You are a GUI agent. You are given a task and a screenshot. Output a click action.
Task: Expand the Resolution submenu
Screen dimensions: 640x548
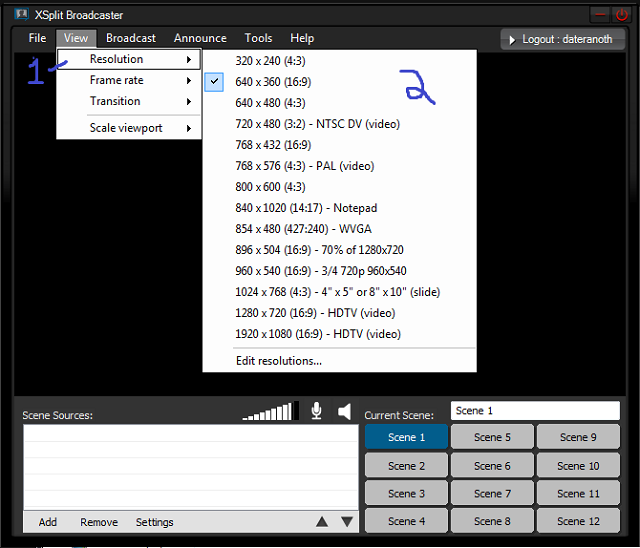pos(129,59)
